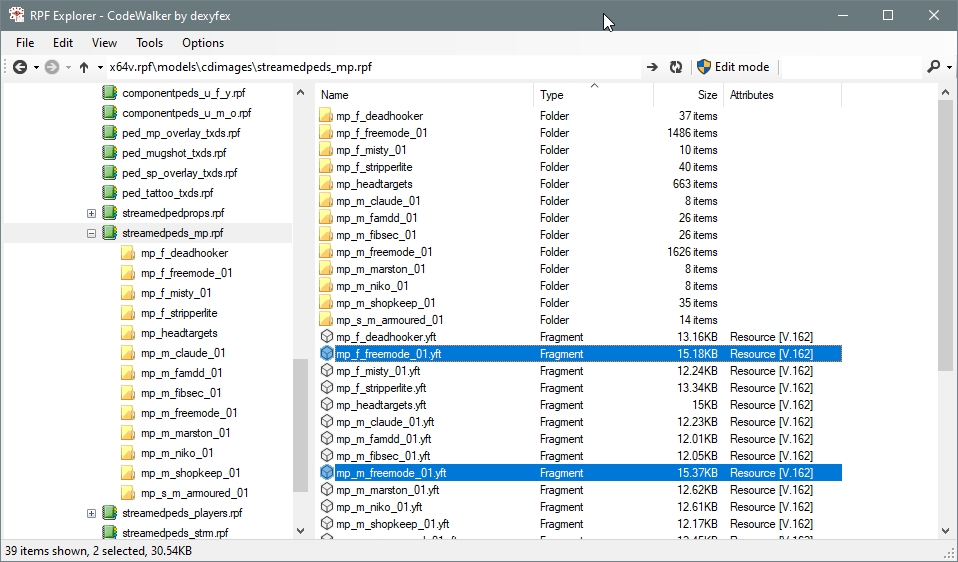Open back history dropdown arrow

(x=36, y=67)
